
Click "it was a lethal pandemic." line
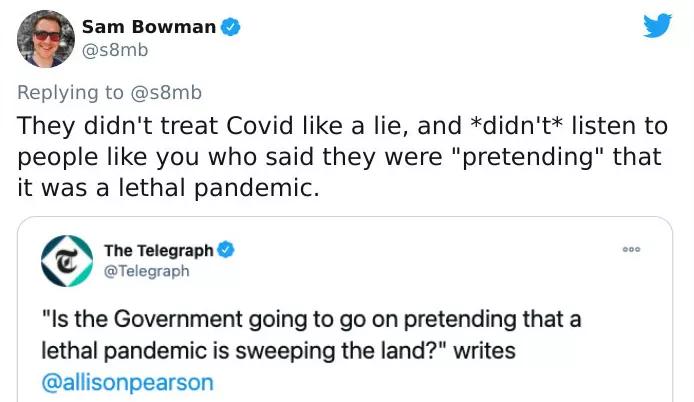pyautogui.click(x=167, y=187)
